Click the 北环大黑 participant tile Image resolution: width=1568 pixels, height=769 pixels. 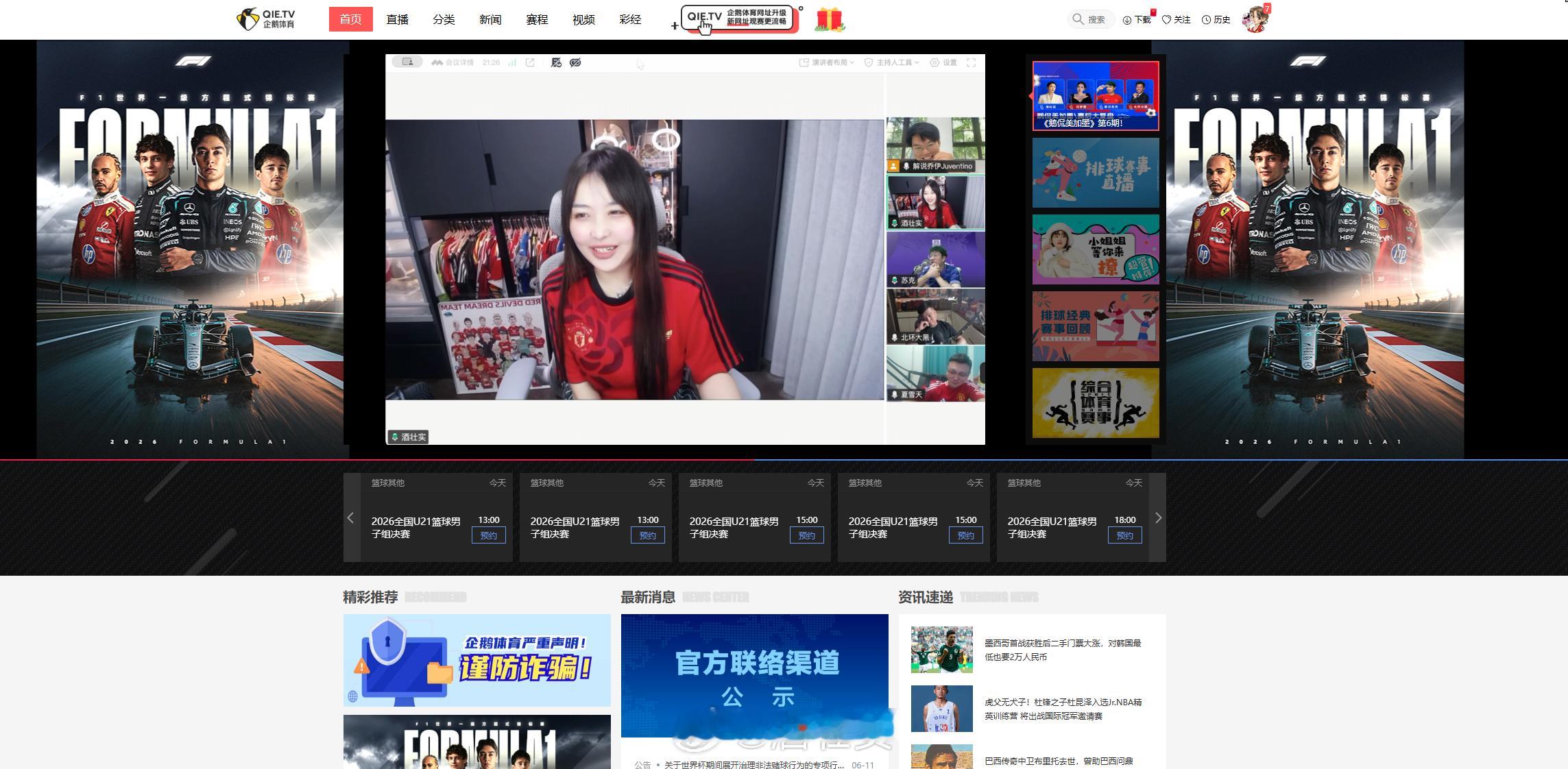click(935, 316)
